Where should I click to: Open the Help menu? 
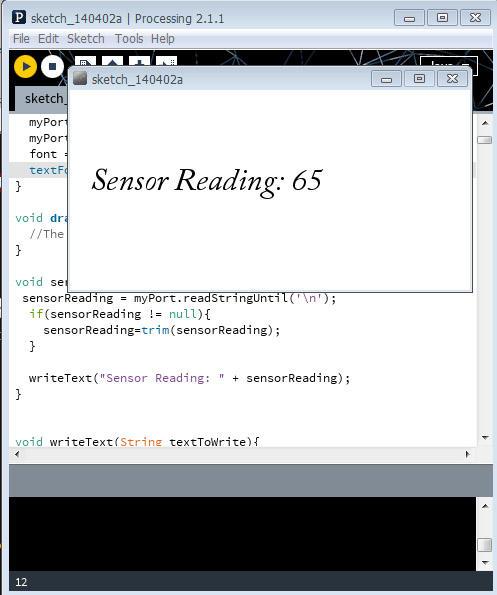[163, 39]
